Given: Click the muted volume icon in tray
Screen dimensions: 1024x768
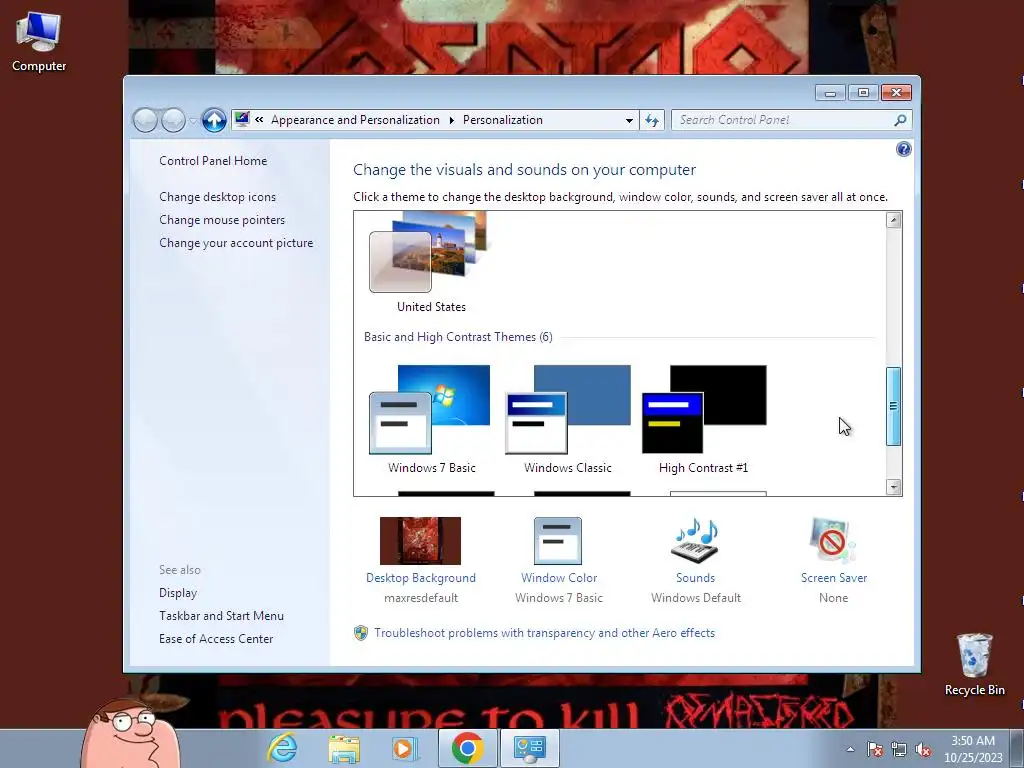Looking at the screenshot, I should 923,749.
